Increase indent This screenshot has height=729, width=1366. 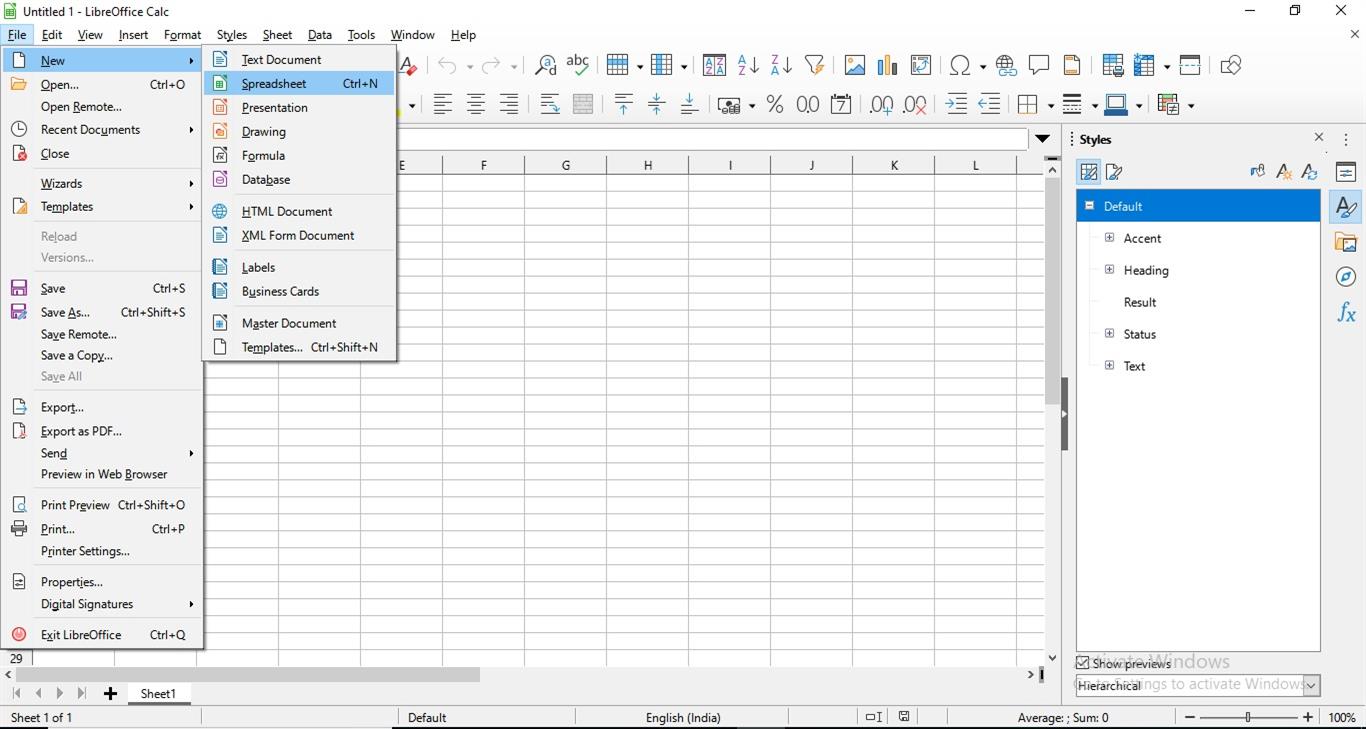point(956,104)
